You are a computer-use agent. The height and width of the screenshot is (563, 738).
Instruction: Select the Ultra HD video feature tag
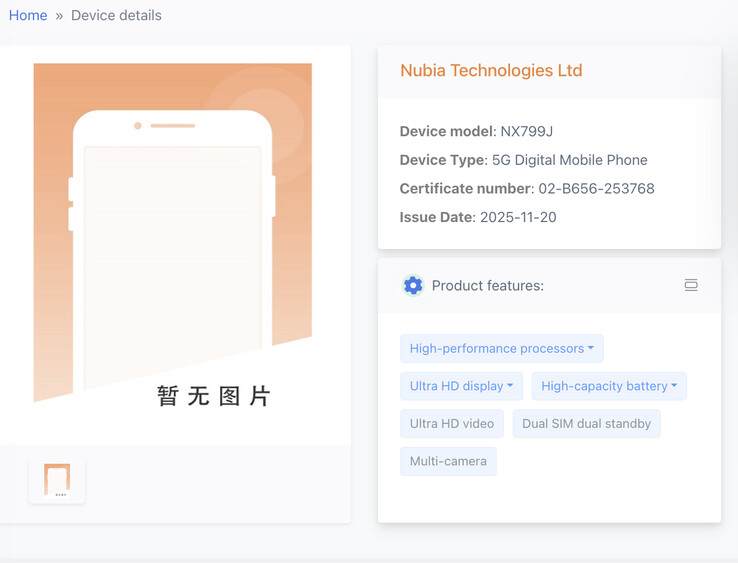point(451,423)
